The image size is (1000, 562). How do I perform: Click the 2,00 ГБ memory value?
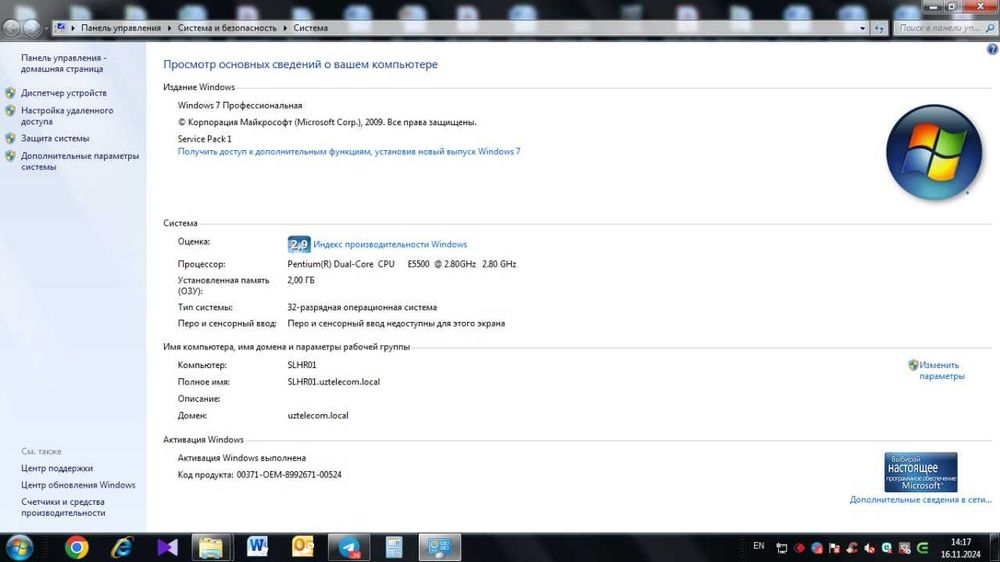coord(301,281)
